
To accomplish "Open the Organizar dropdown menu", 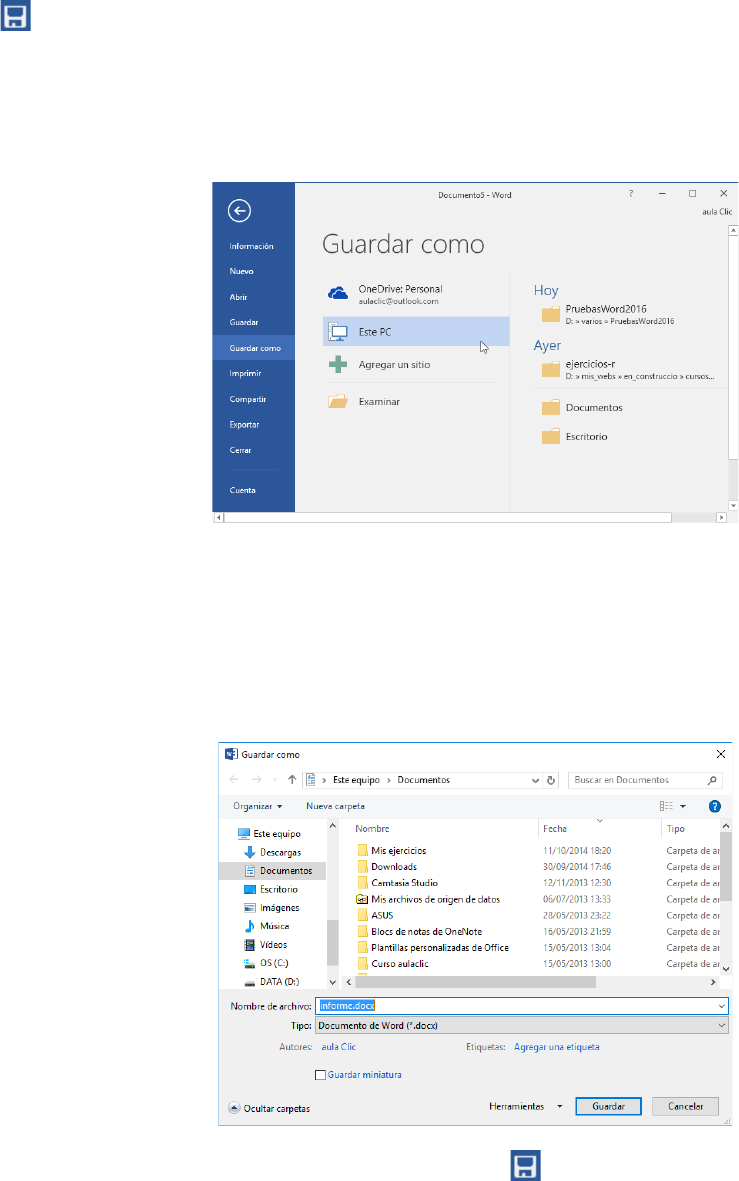I will [257, 806].
